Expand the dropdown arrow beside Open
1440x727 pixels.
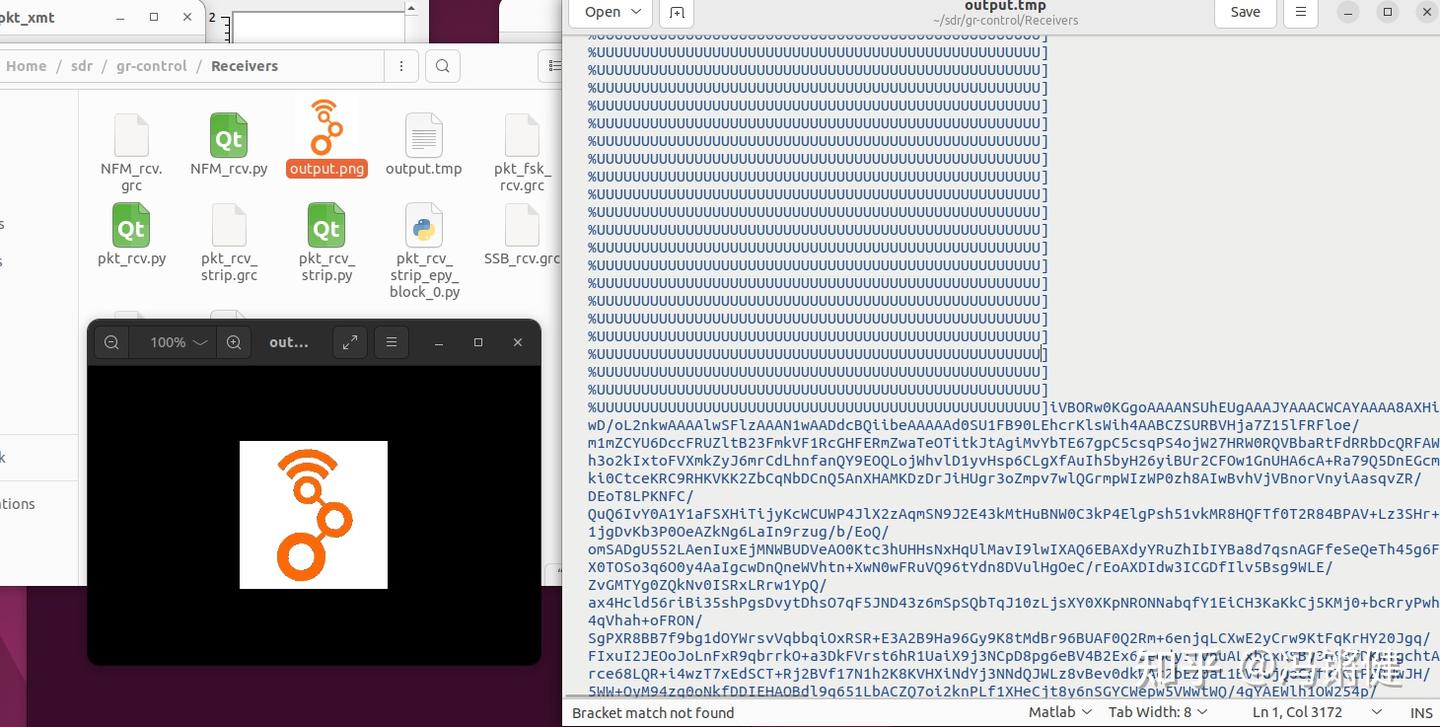pyautogui.click(x=636, y=12)
